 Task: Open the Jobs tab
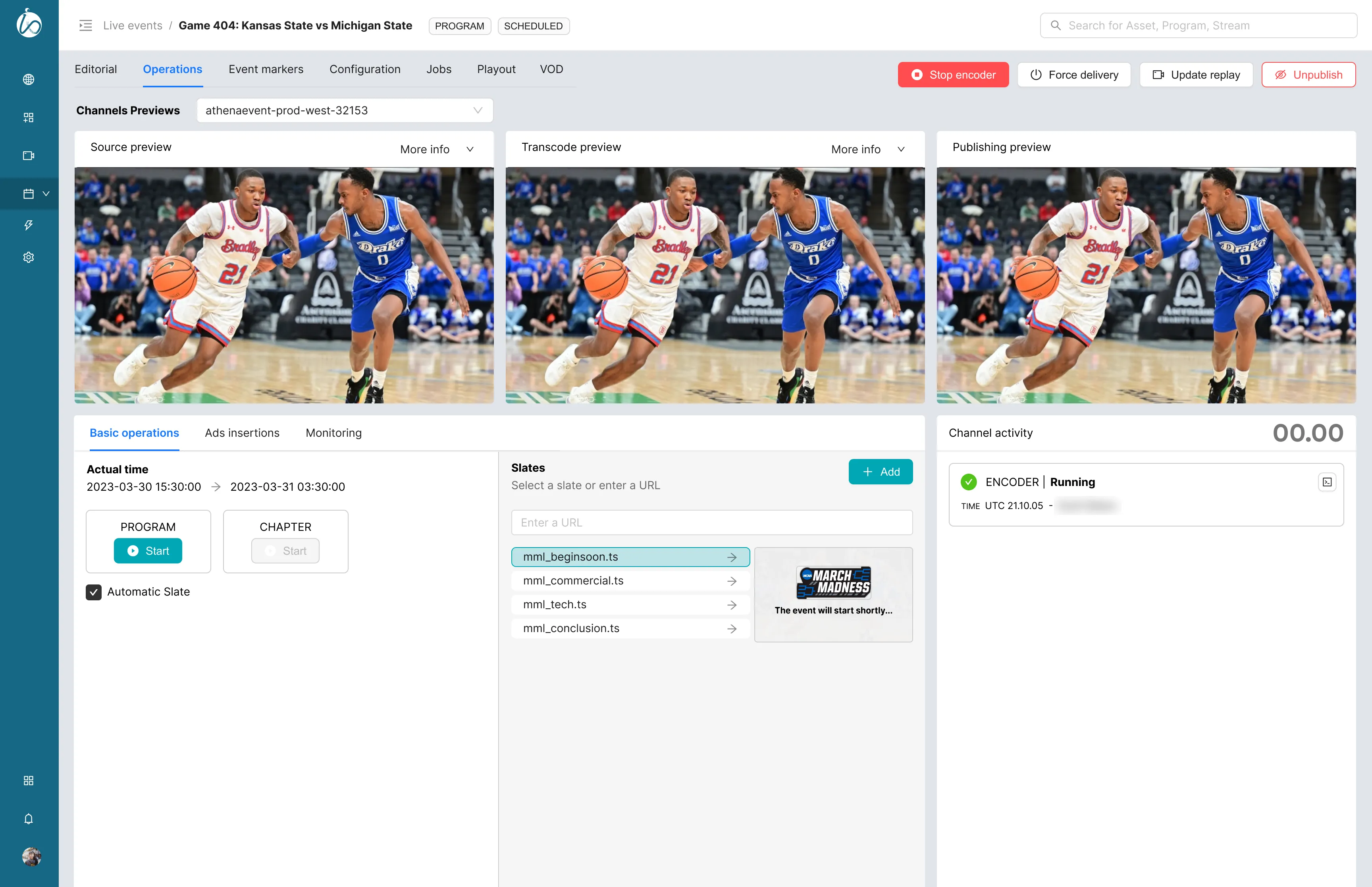pos(439,69)
